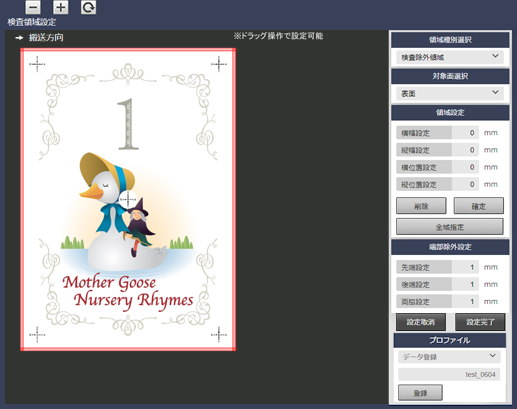Click the 横位置設定 value field
Screen dimensions: 517x409
coord(465,167)
